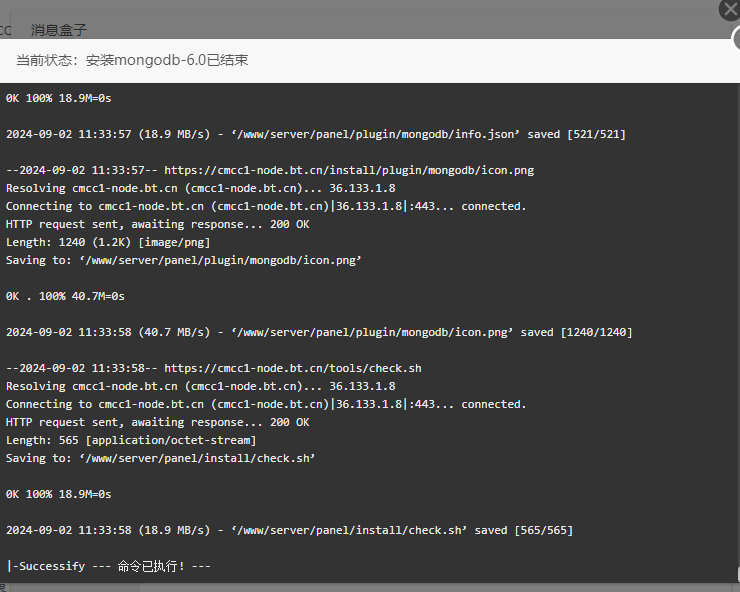This screenshot has width=740, height=592.
Task: Click the info.json saved log line
Action: [x=316, y=134]
